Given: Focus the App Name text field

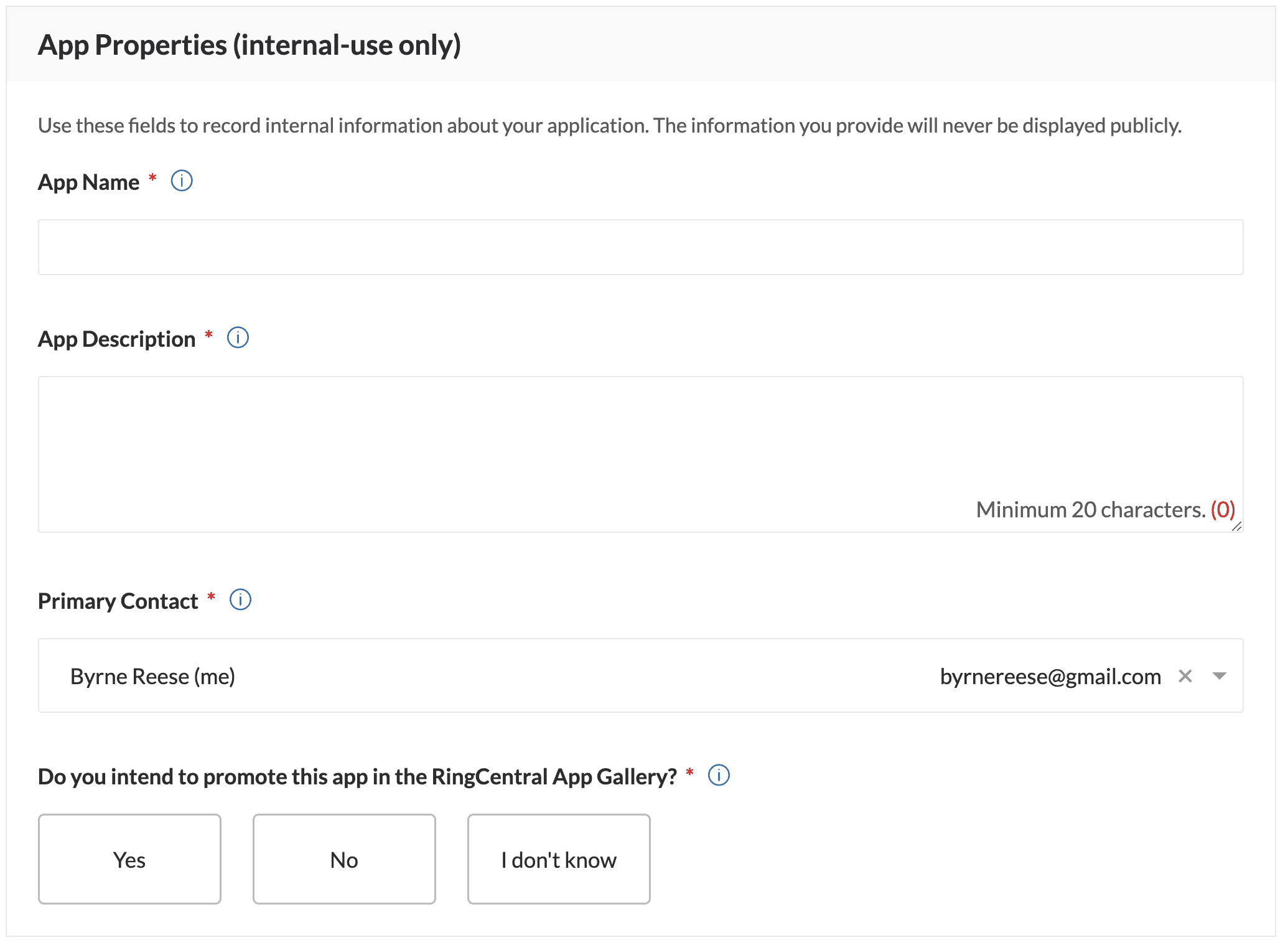Looking at the screenshot, I should point(640,247).
